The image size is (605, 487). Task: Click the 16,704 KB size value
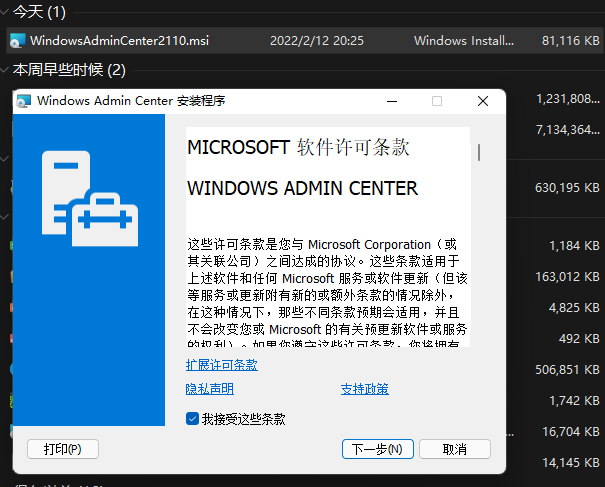[x=571, y=431]
